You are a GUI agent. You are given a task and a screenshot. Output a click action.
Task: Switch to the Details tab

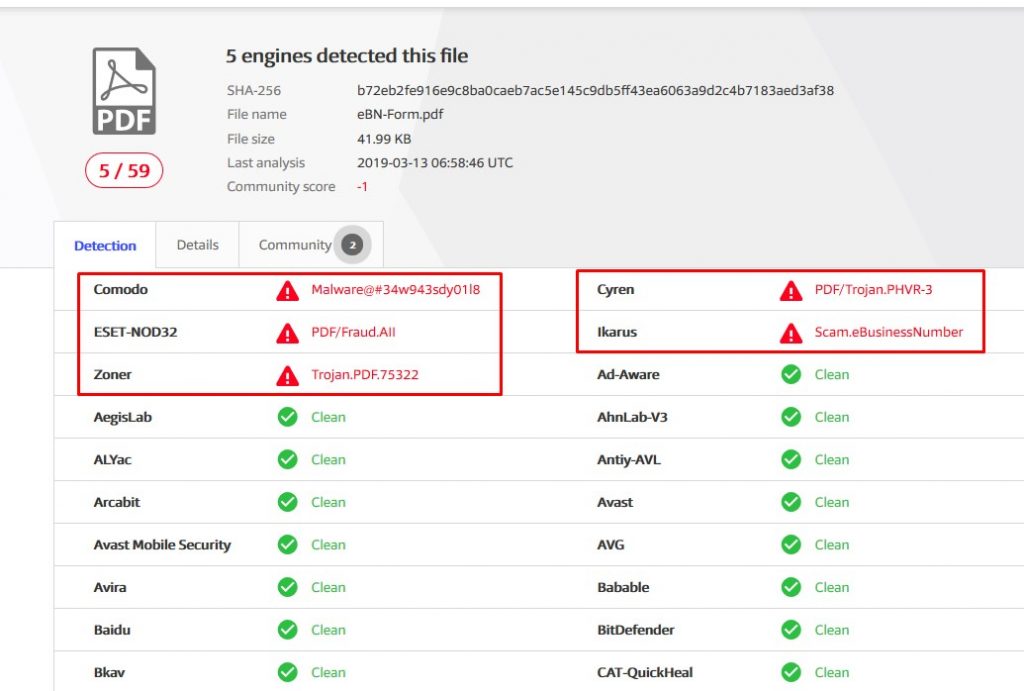tap(197, 245)
